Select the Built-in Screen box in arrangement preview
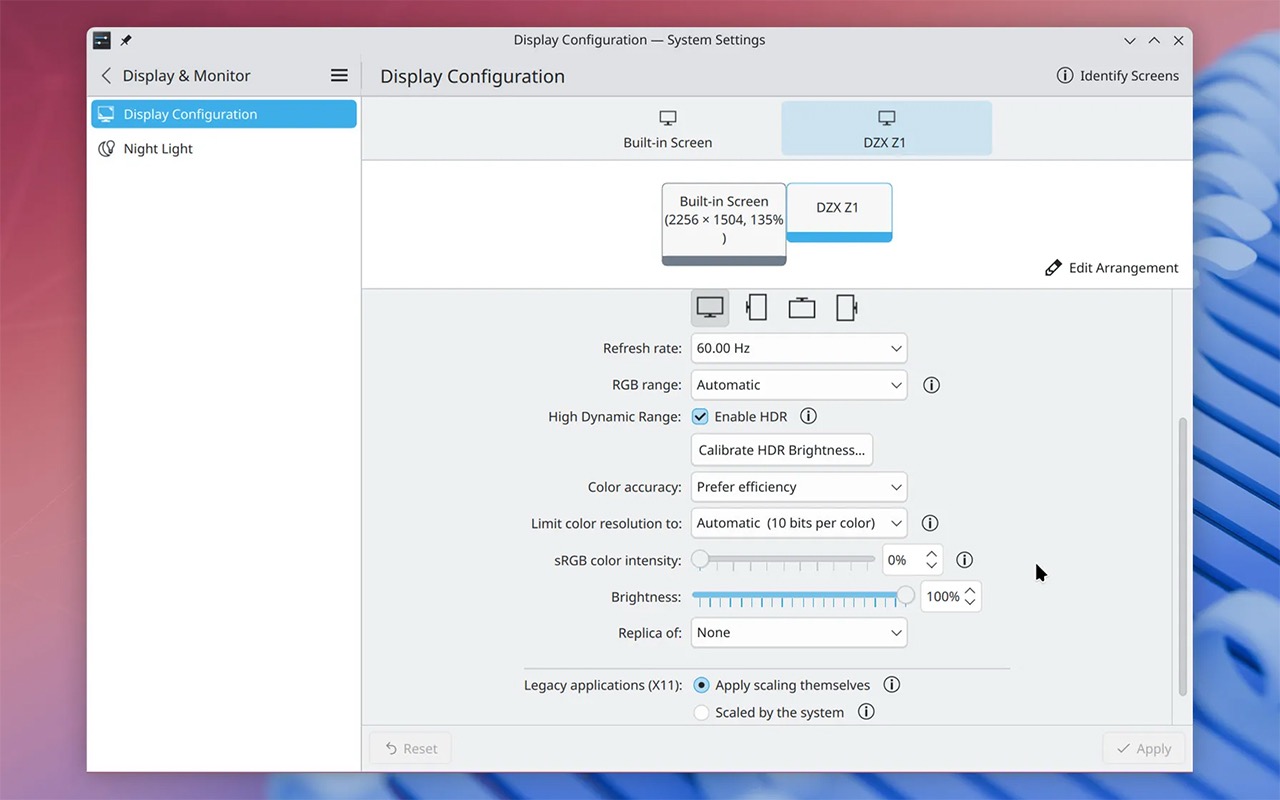The width and height of the screenshot is (1280, 800). tap(724, 224)
